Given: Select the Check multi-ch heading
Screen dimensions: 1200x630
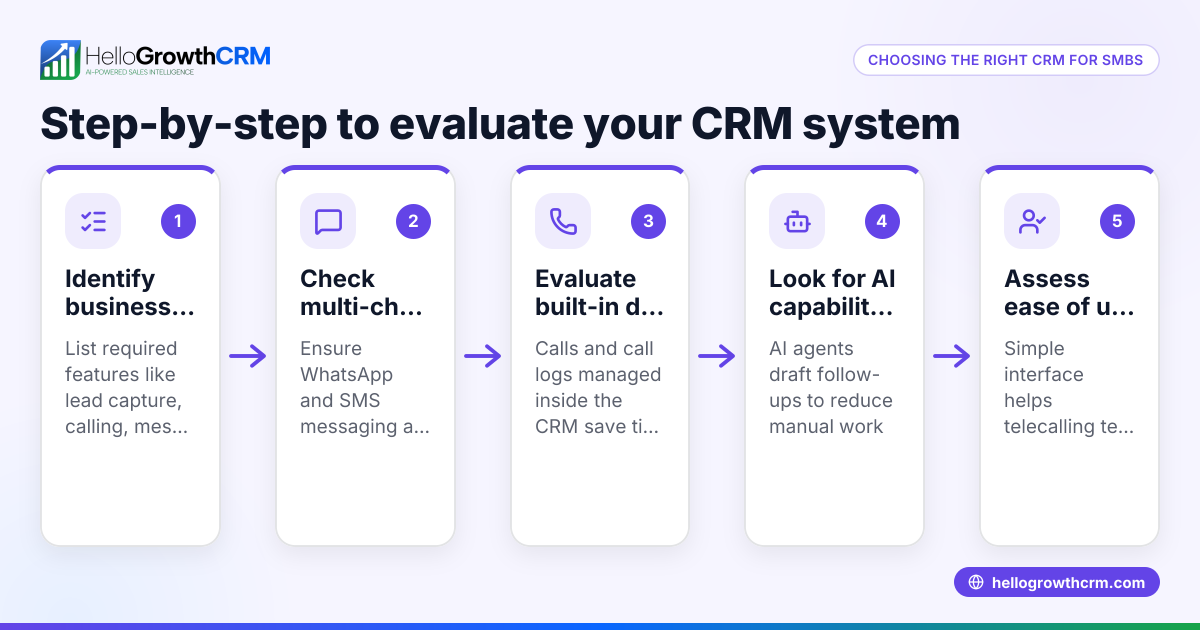Looking at the screenshot, I should [x=362, y=293].
